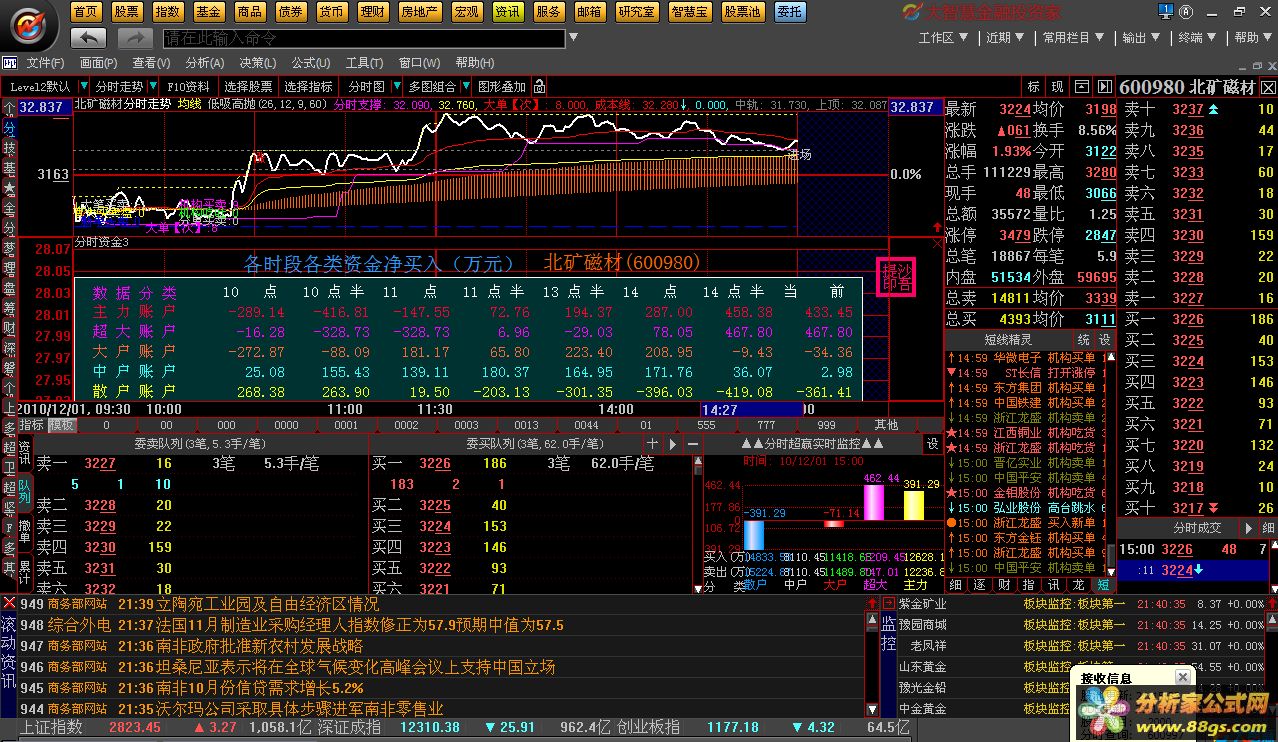
Task: Open the 分析(A) menu
Action: [x=204, y=62]
